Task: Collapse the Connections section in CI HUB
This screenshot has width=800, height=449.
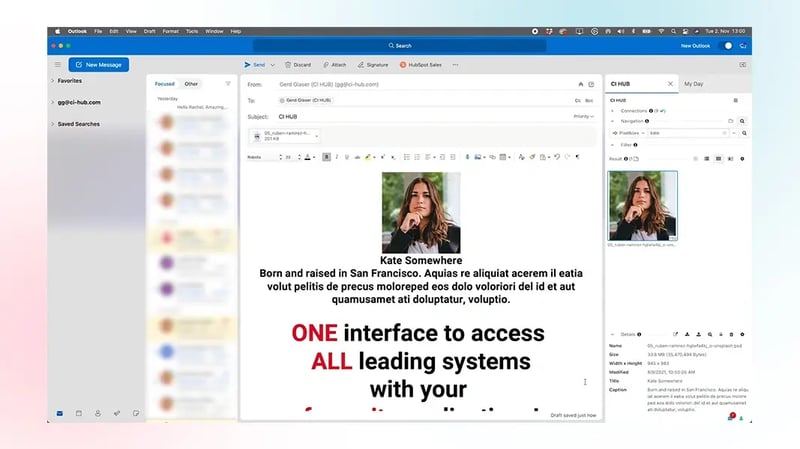Action: pyautogui.click(x=613, y=110)
